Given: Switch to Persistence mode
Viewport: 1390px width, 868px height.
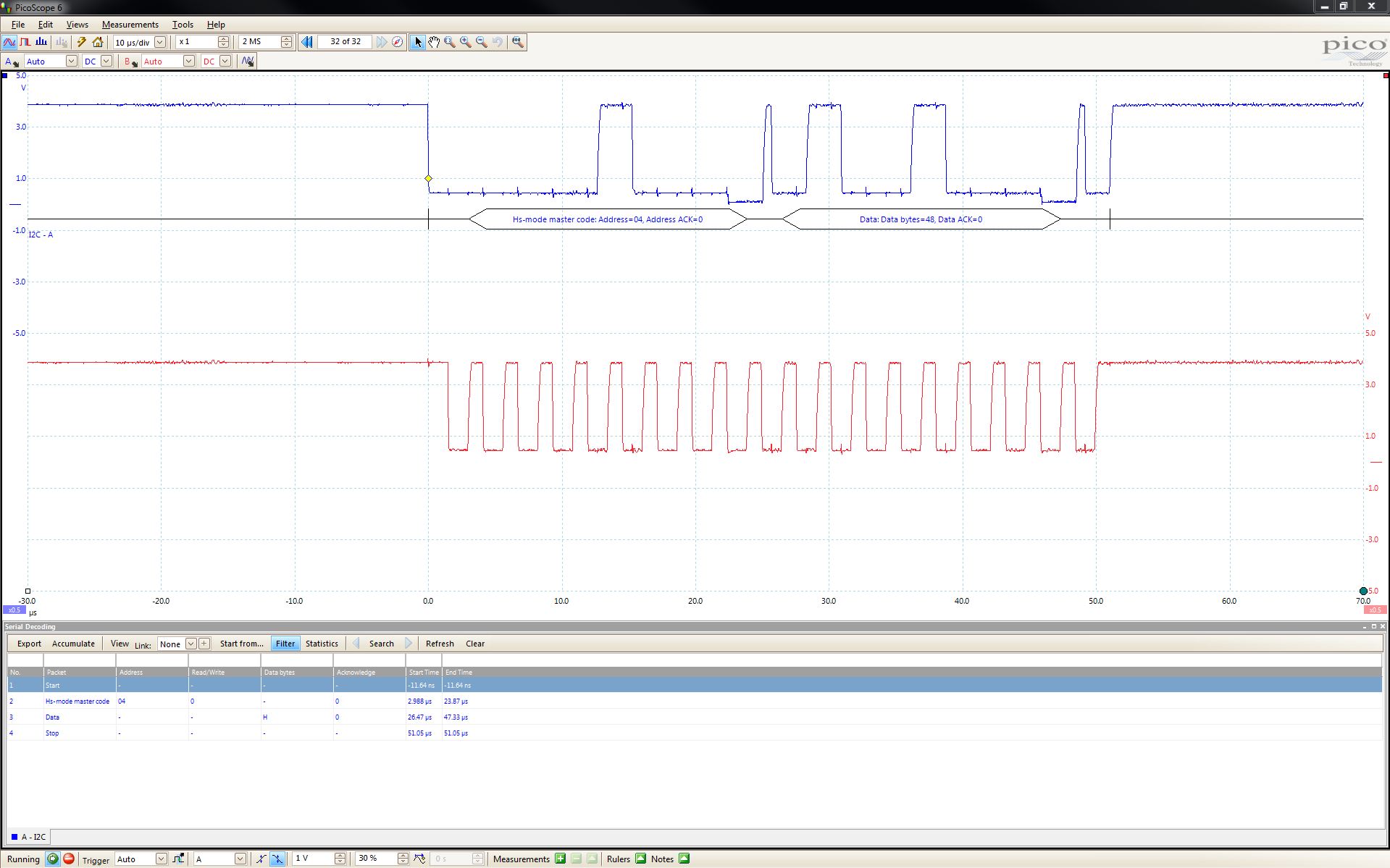Looking at the screenshot, I should click(x=25, y=42).
